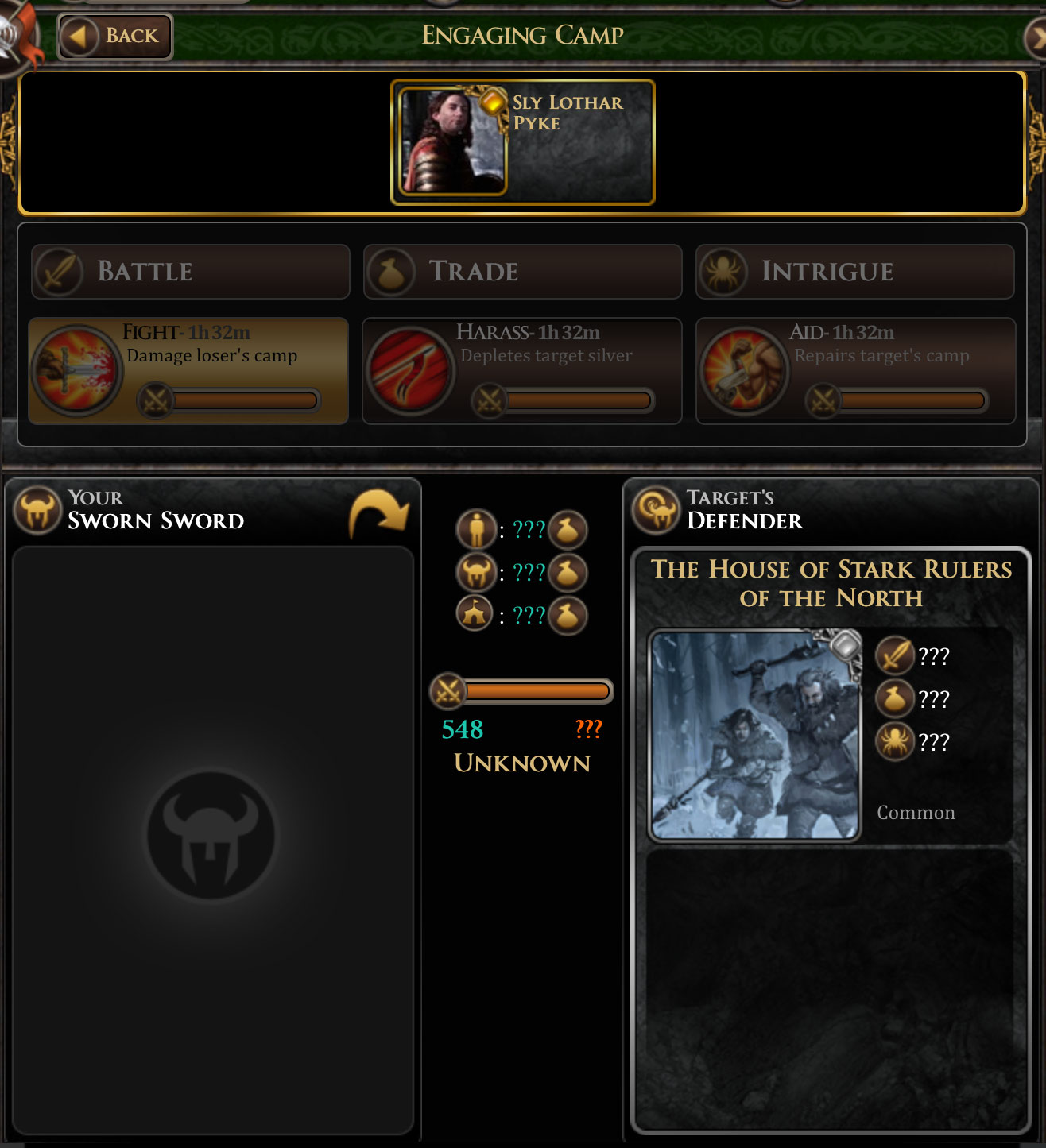Go back with the Back button
Image resolution: width=1046 pixels, height=1148 pixels.
(x=115, y=36)
